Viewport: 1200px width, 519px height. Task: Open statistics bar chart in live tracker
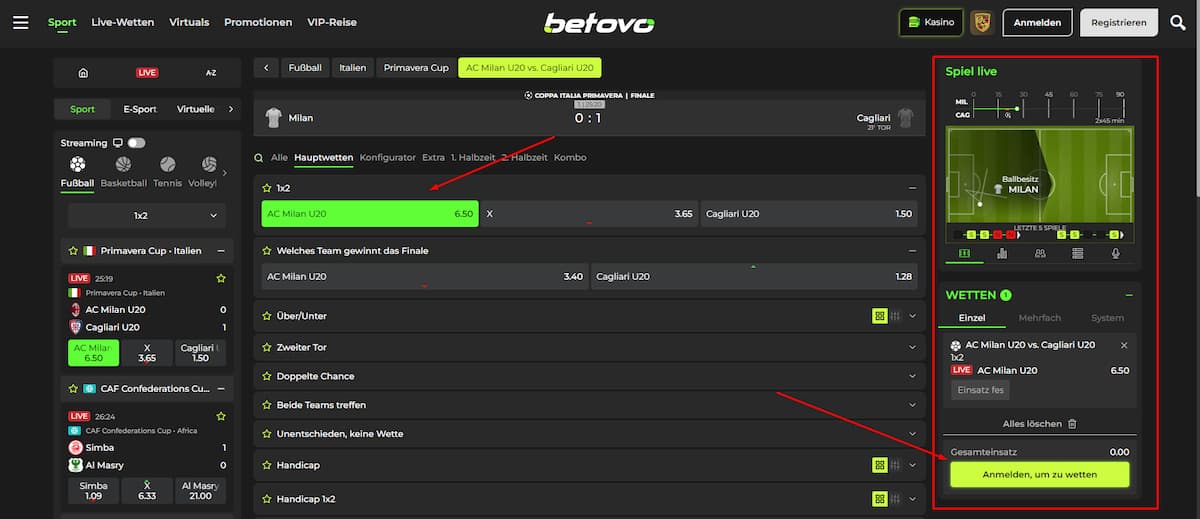pyautogui.click(x=1002, y=254)
